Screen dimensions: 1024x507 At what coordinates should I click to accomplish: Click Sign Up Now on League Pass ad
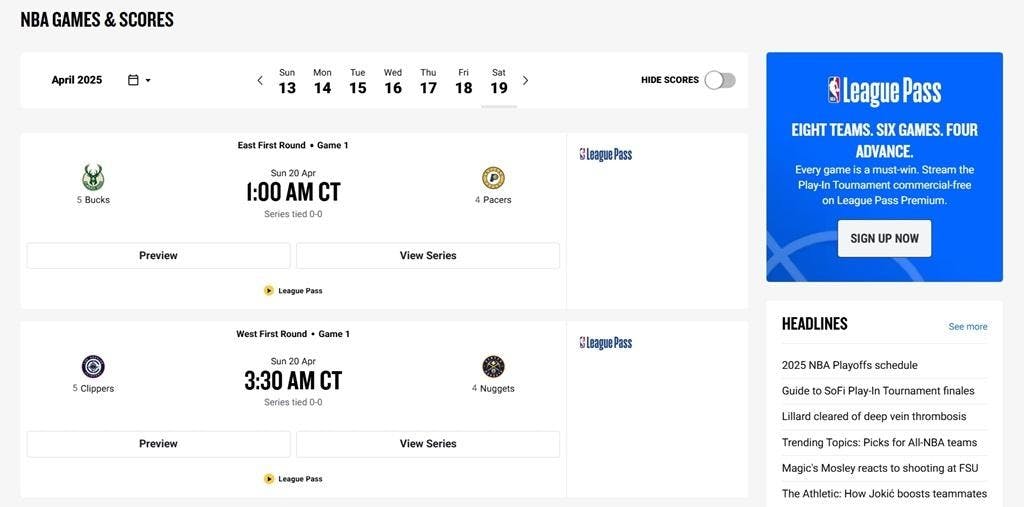[x=884, y=238]
